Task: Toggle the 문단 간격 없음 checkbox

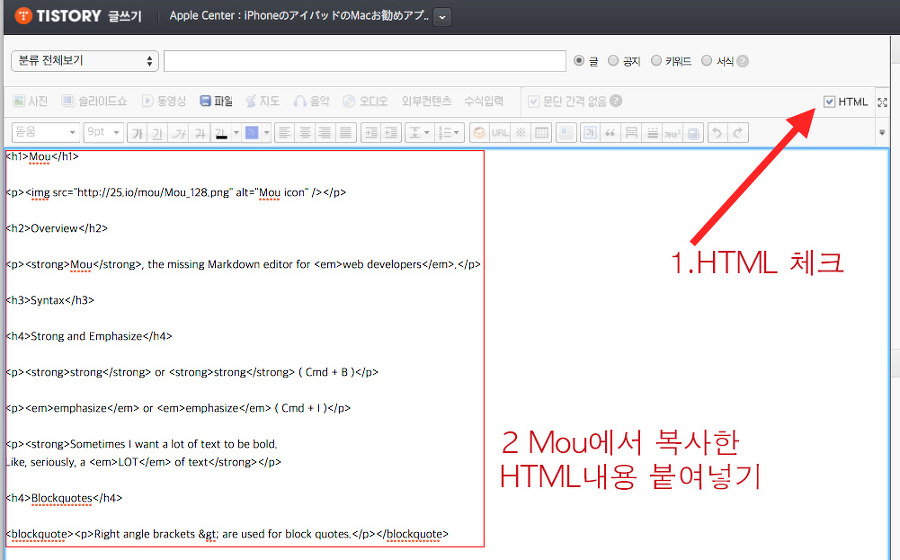Action: pos(534,102)
